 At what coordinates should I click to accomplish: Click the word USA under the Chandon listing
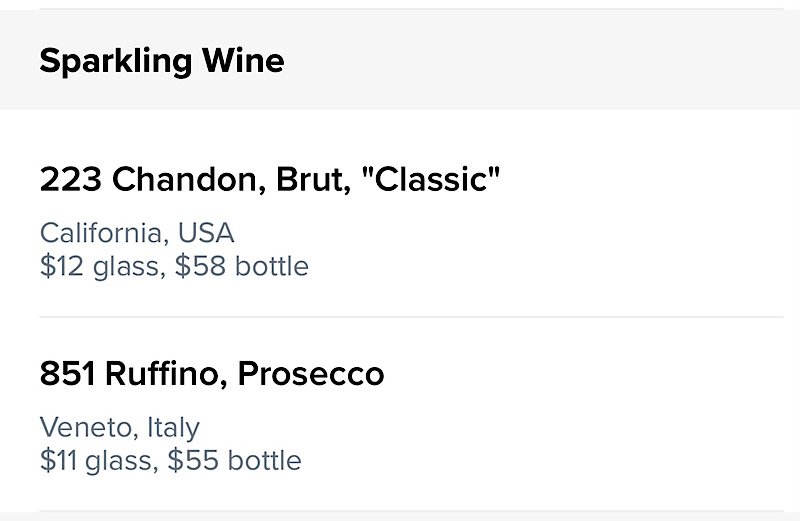tap(206, 233)
